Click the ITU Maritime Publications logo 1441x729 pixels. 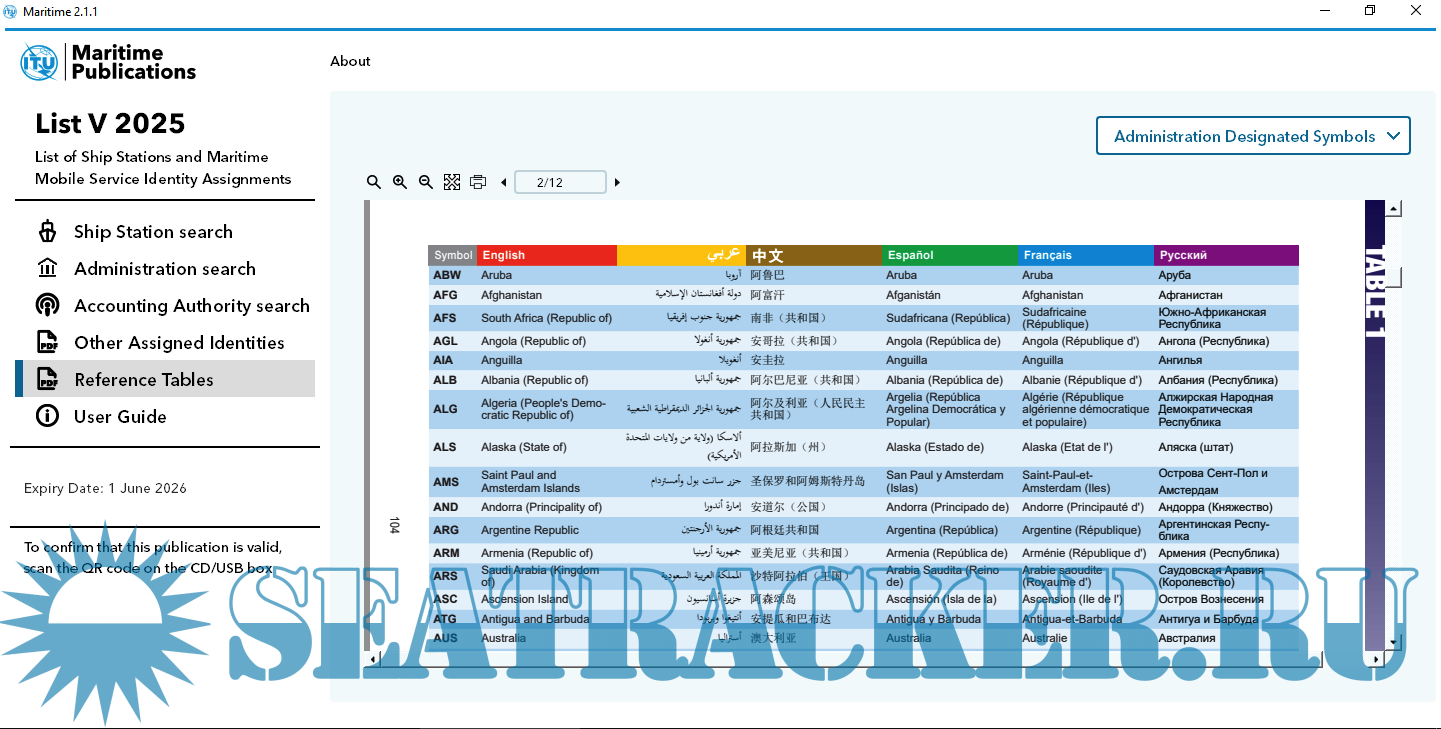(108, 62)
